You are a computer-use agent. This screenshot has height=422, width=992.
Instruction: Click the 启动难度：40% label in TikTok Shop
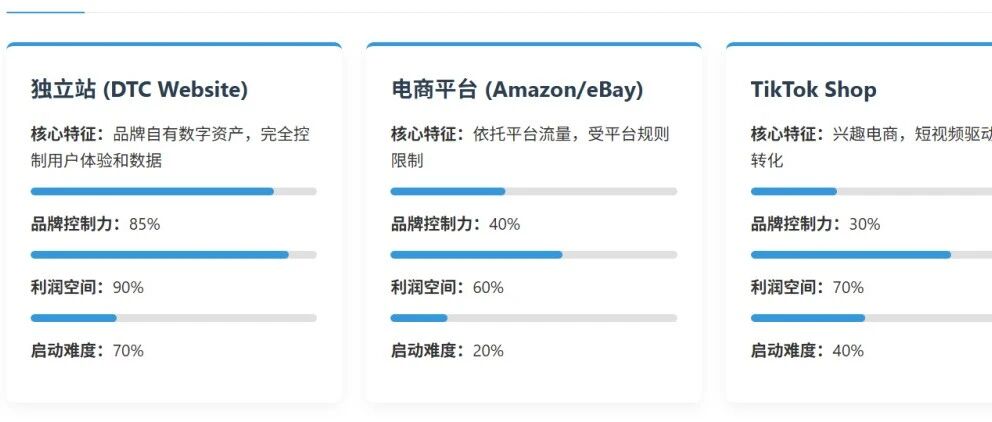pyautogui.click(x=807, y=351)
